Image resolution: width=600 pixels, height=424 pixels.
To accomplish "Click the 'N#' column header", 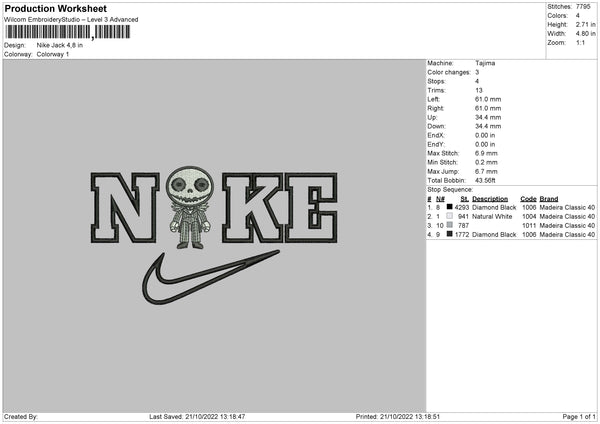I will (x=440, y=199).
